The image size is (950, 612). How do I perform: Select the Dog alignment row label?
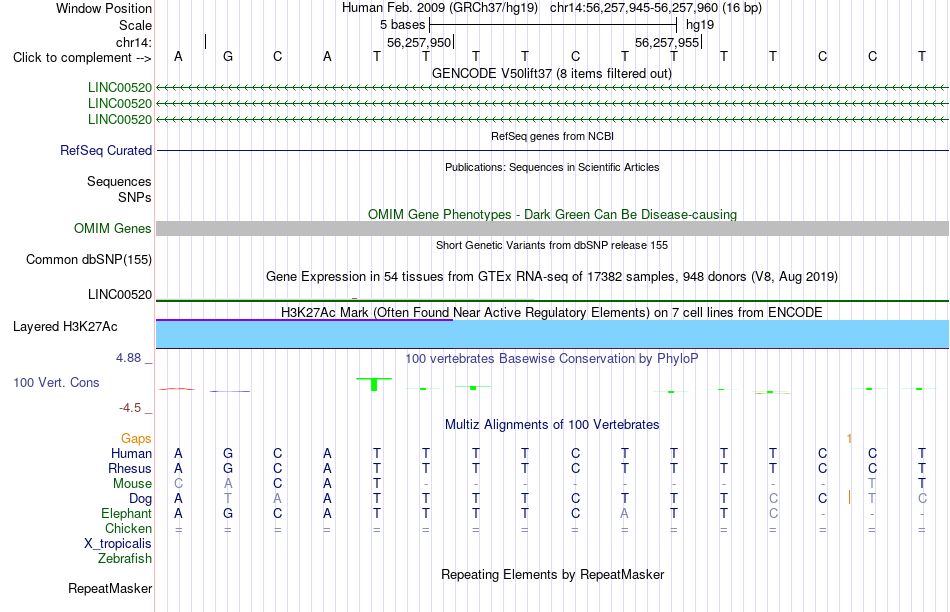tap(141, 499)
